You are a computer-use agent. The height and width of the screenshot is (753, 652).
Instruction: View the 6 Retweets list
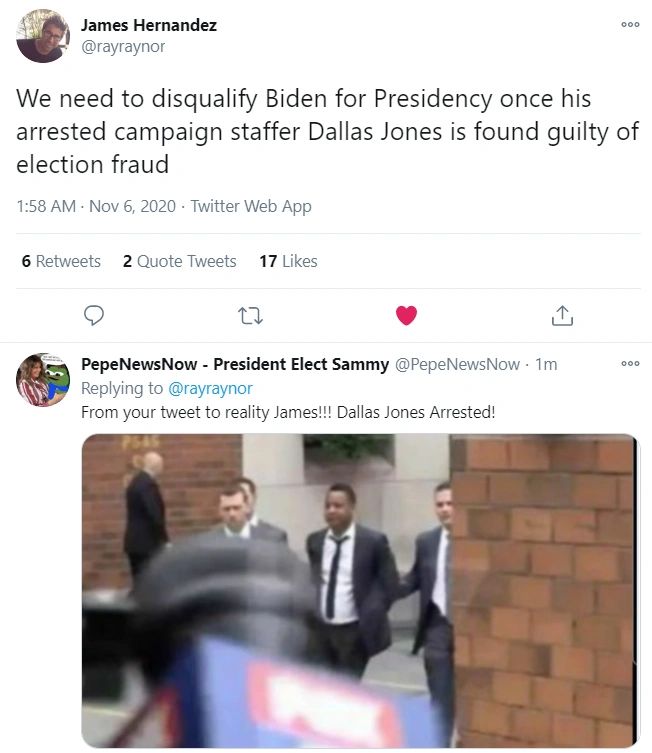click(61, 261)
